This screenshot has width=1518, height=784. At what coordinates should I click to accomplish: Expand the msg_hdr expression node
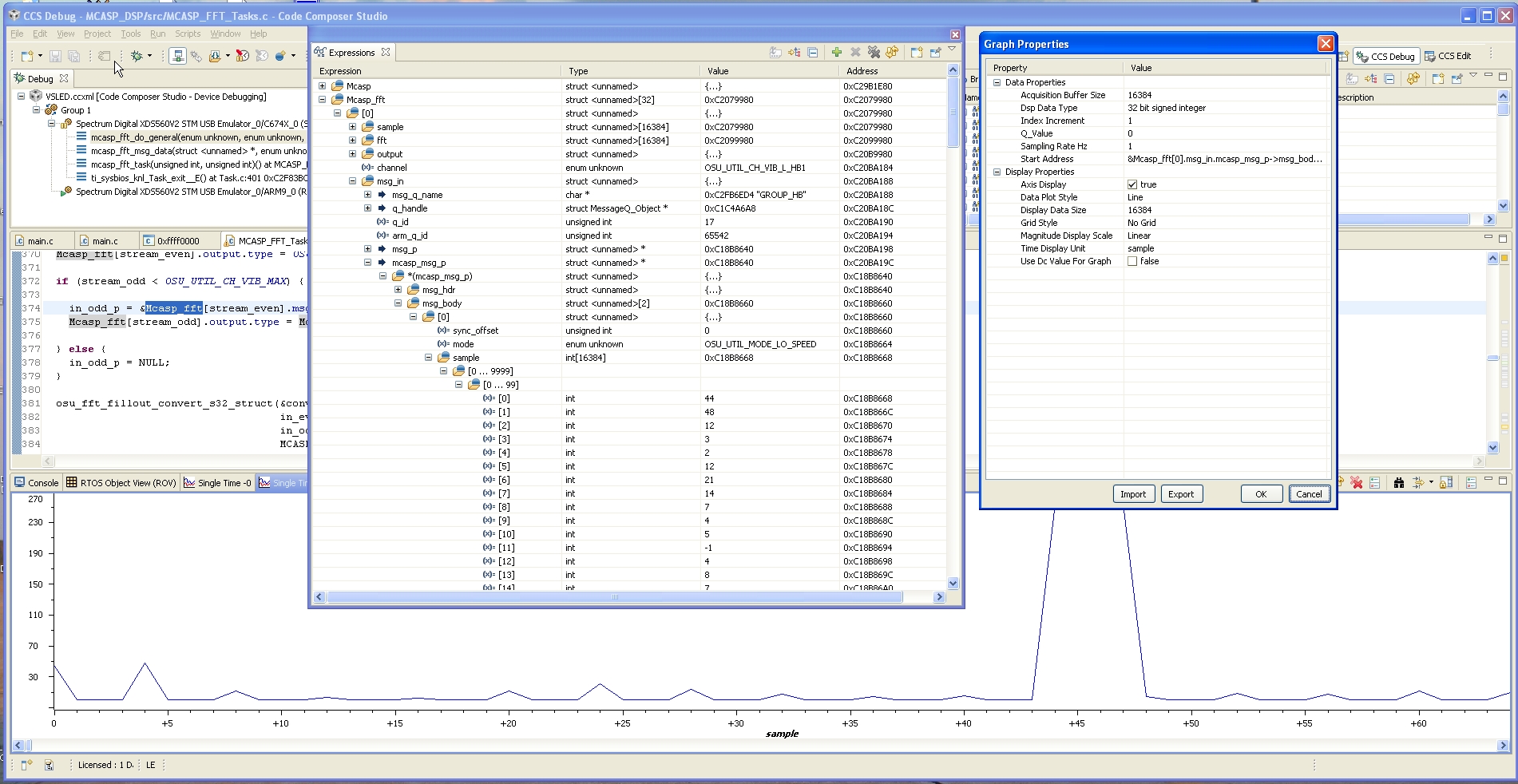pyautogui.click(x=398, y=290)
